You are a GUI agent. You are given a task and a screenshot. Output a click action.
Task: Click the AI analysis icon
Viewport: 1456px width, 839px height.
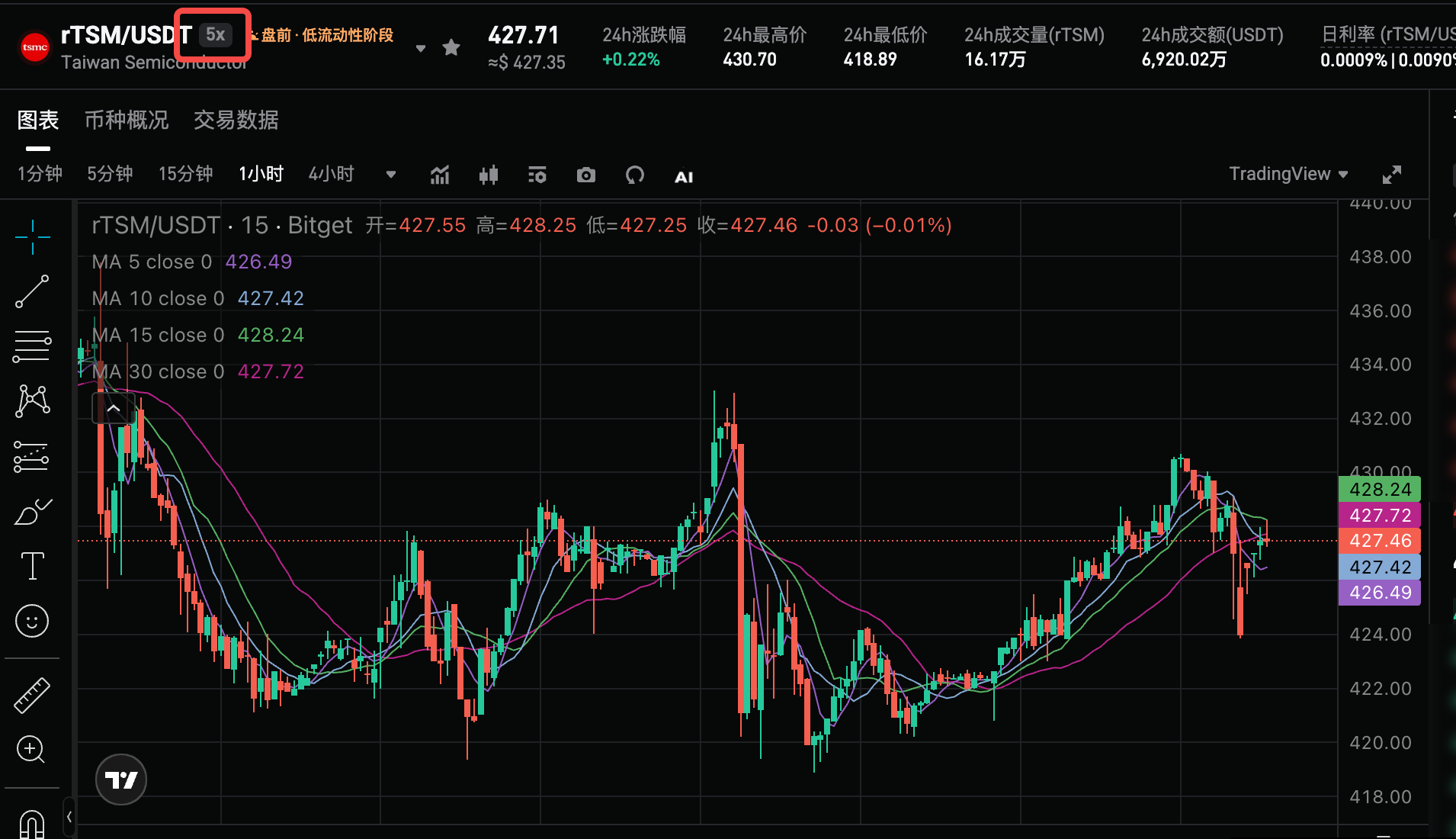[x=684, y=177]
